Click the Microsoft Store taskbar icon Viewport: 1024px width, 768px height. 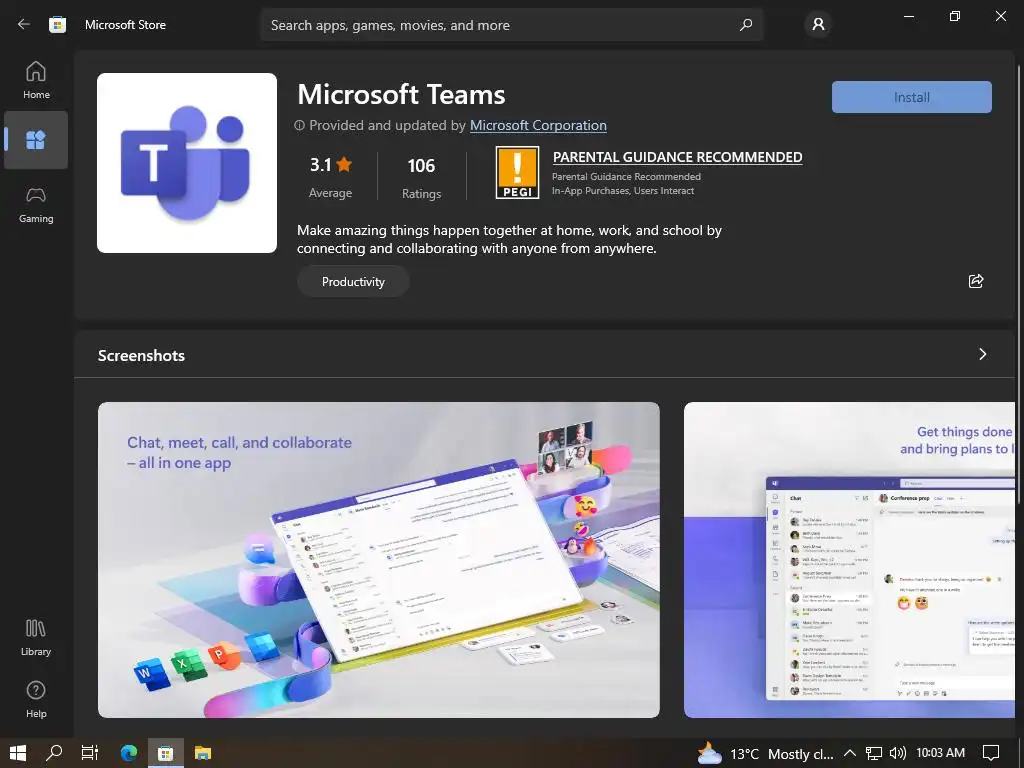pyautogui.click(x=166, y=753)
